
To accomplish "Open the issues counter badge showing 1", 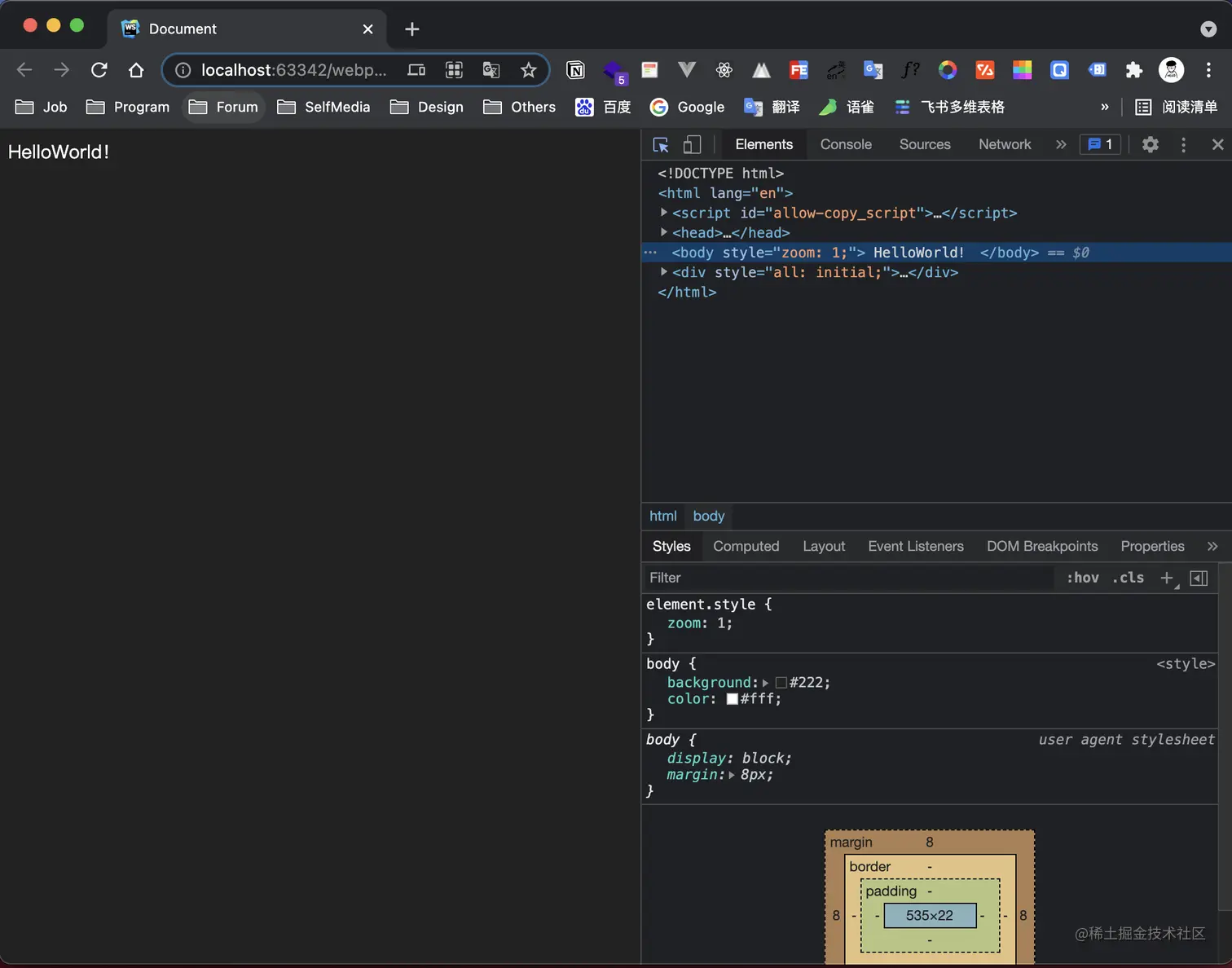I will coord(1100,144).
